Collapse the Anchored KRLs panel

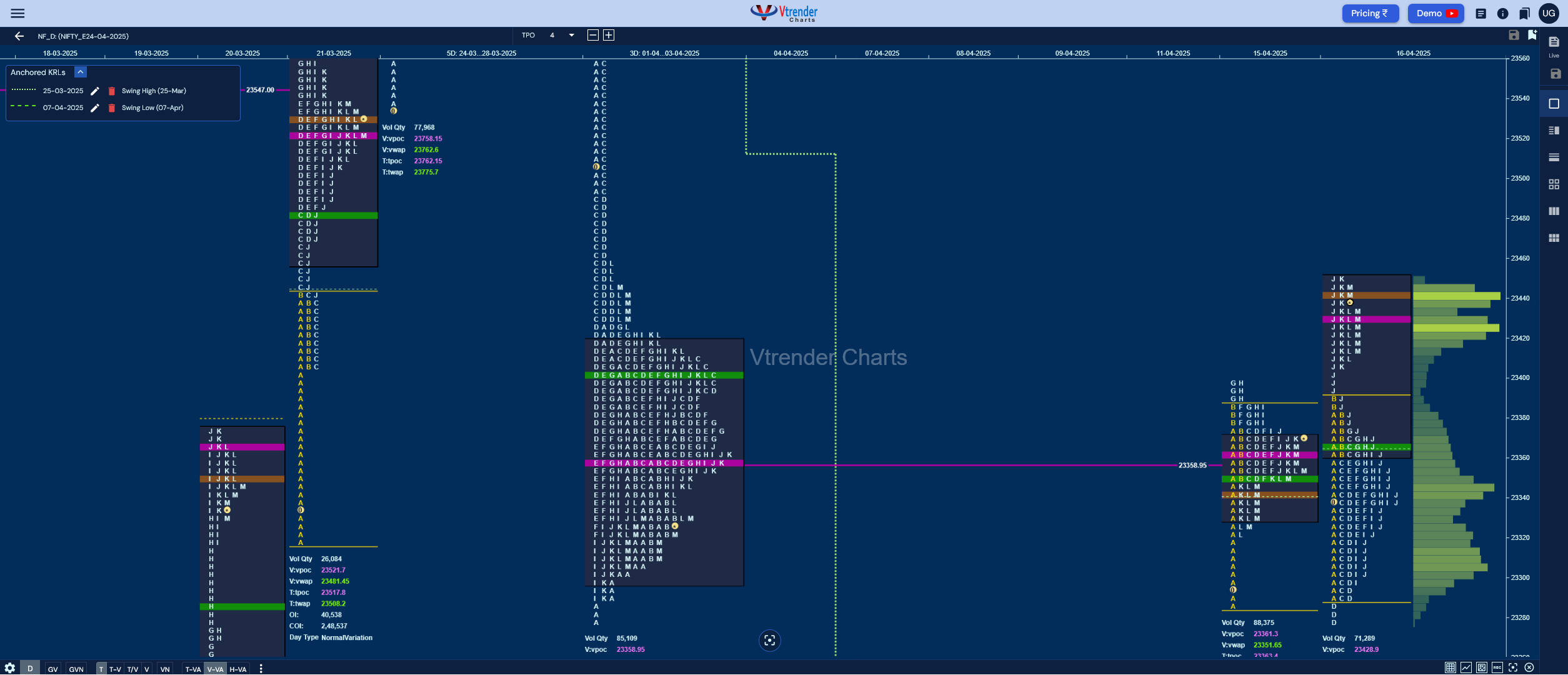point(81,72)
